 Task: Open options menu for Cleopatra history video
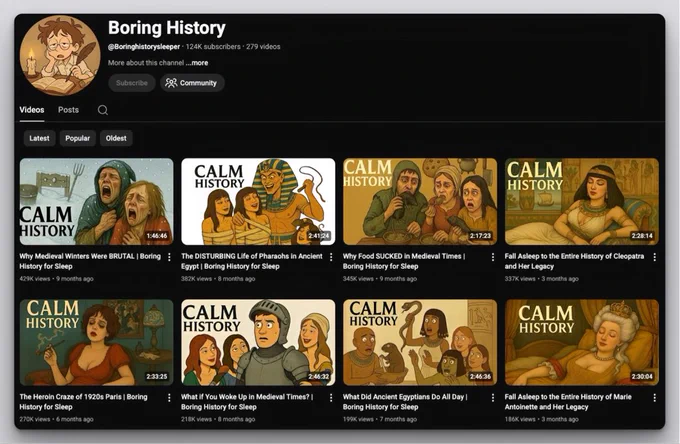[x=654, y=257]
